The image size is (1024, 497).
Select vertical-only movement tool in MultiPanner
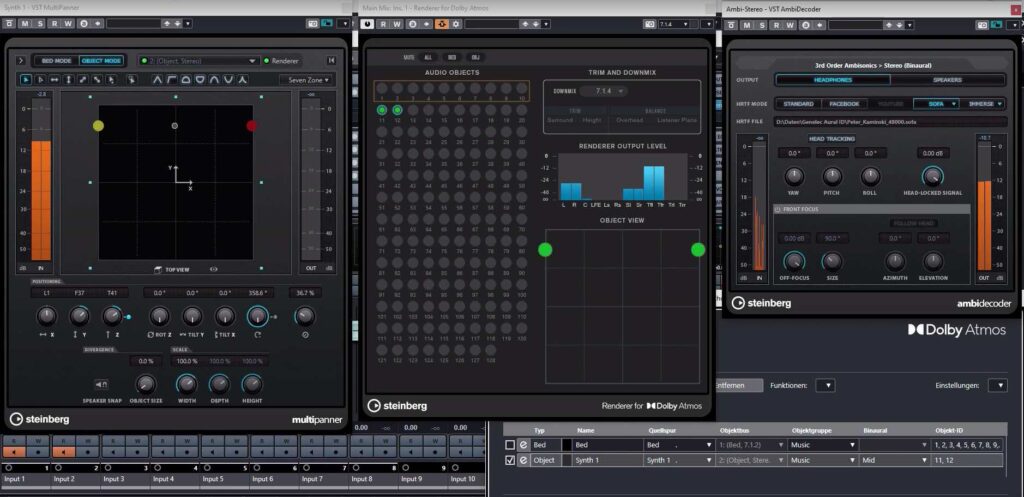(69, 80)
